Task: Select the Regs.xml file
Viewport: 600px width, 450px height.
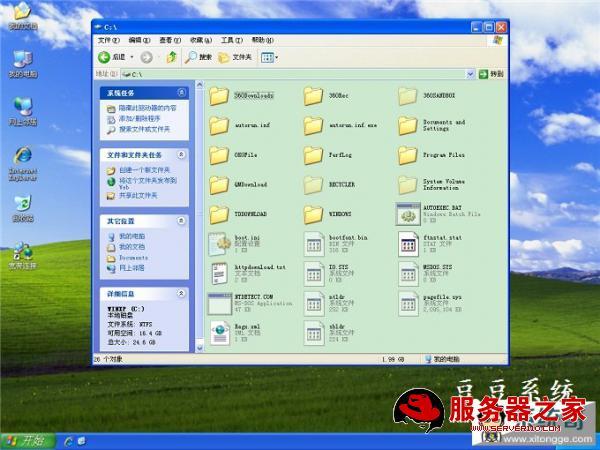Action: tap(235, 333)
